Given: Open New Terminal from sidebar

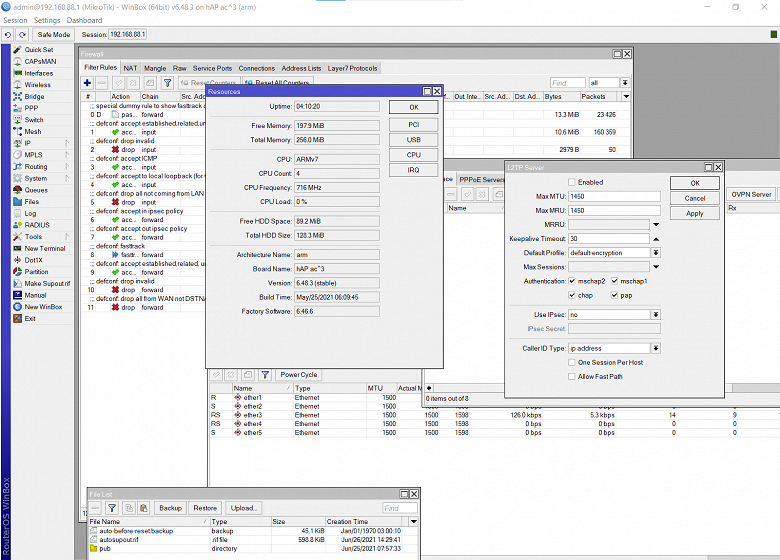Looking at the screenshot, I should [45, 248].
